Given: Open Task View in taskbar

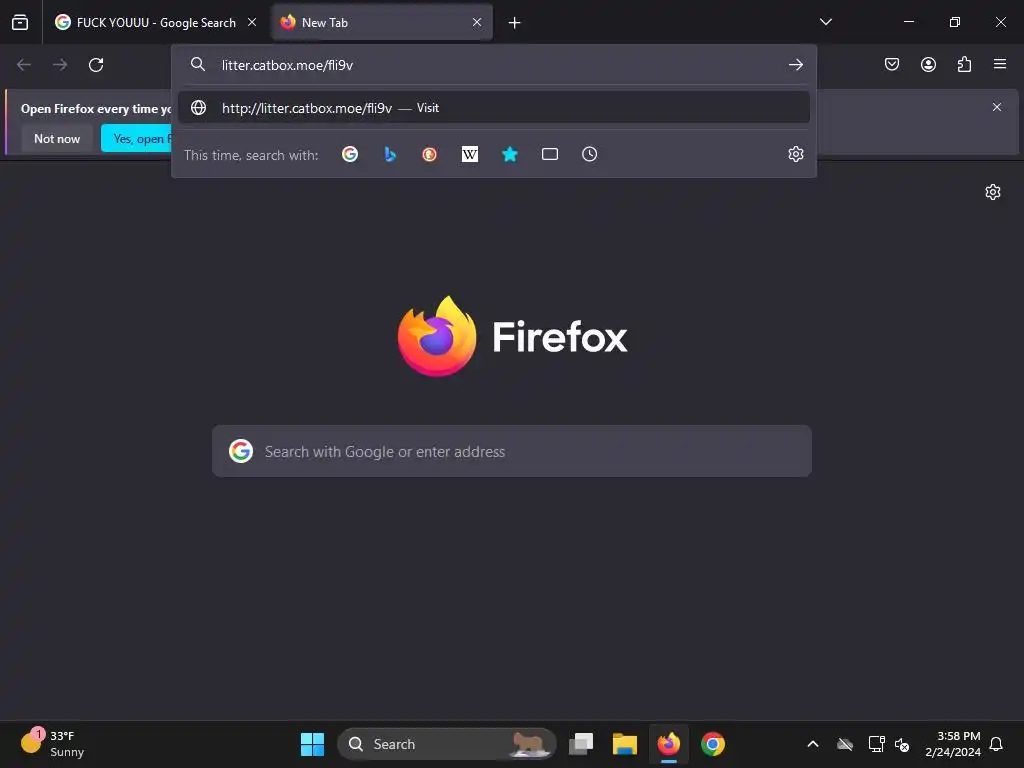Looking at the screenshot, I should click(581, 744).
